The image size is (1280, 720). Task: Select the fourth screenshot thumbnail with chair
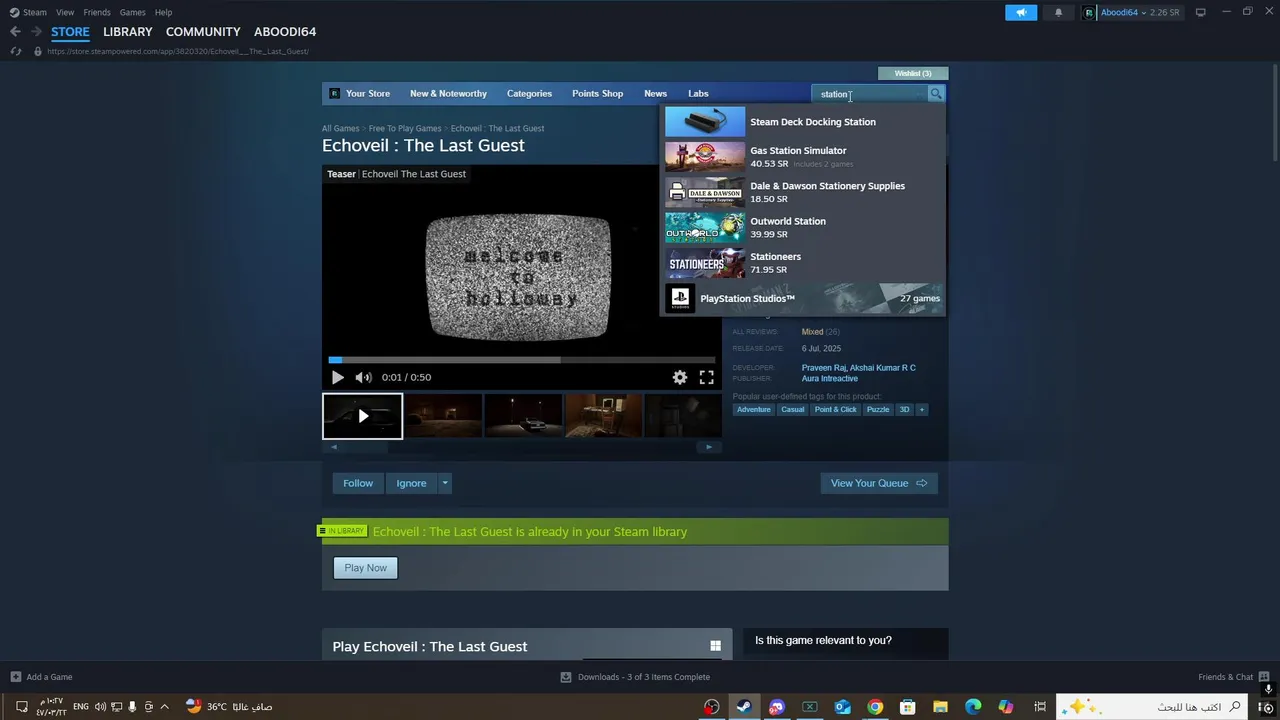click(603, 416)
